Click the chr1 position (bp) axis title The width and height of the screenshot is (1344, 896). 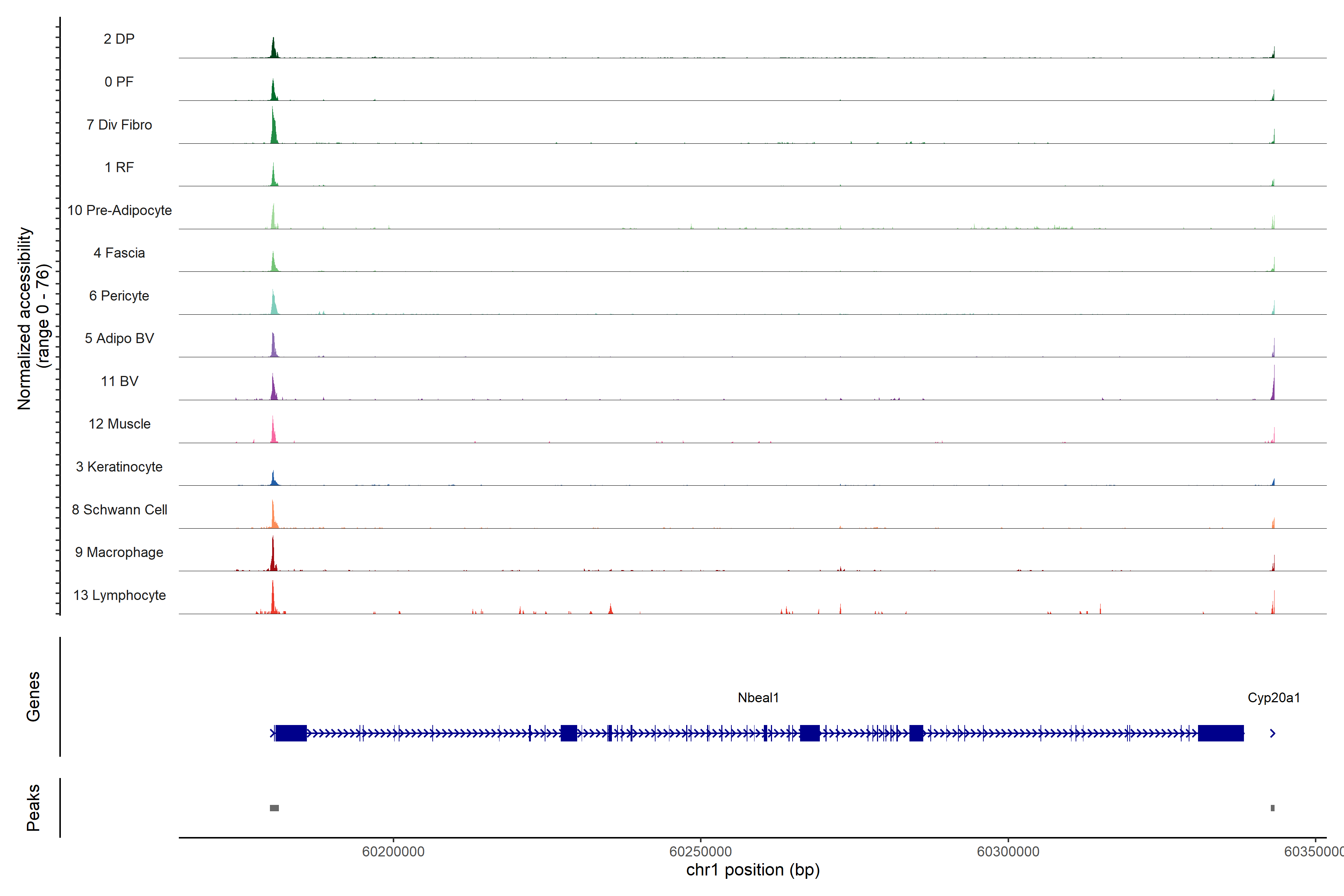tap(753, 870)
